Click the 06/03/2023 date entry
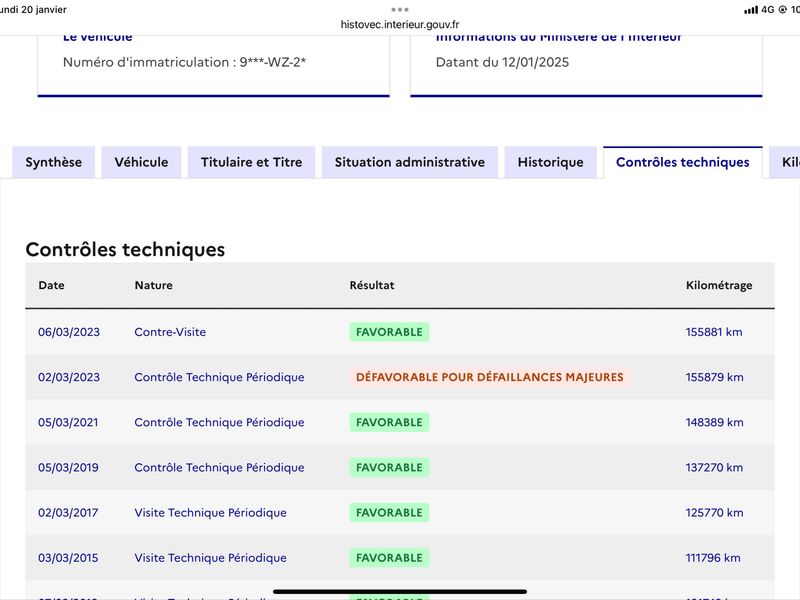 tap(69, 332)
